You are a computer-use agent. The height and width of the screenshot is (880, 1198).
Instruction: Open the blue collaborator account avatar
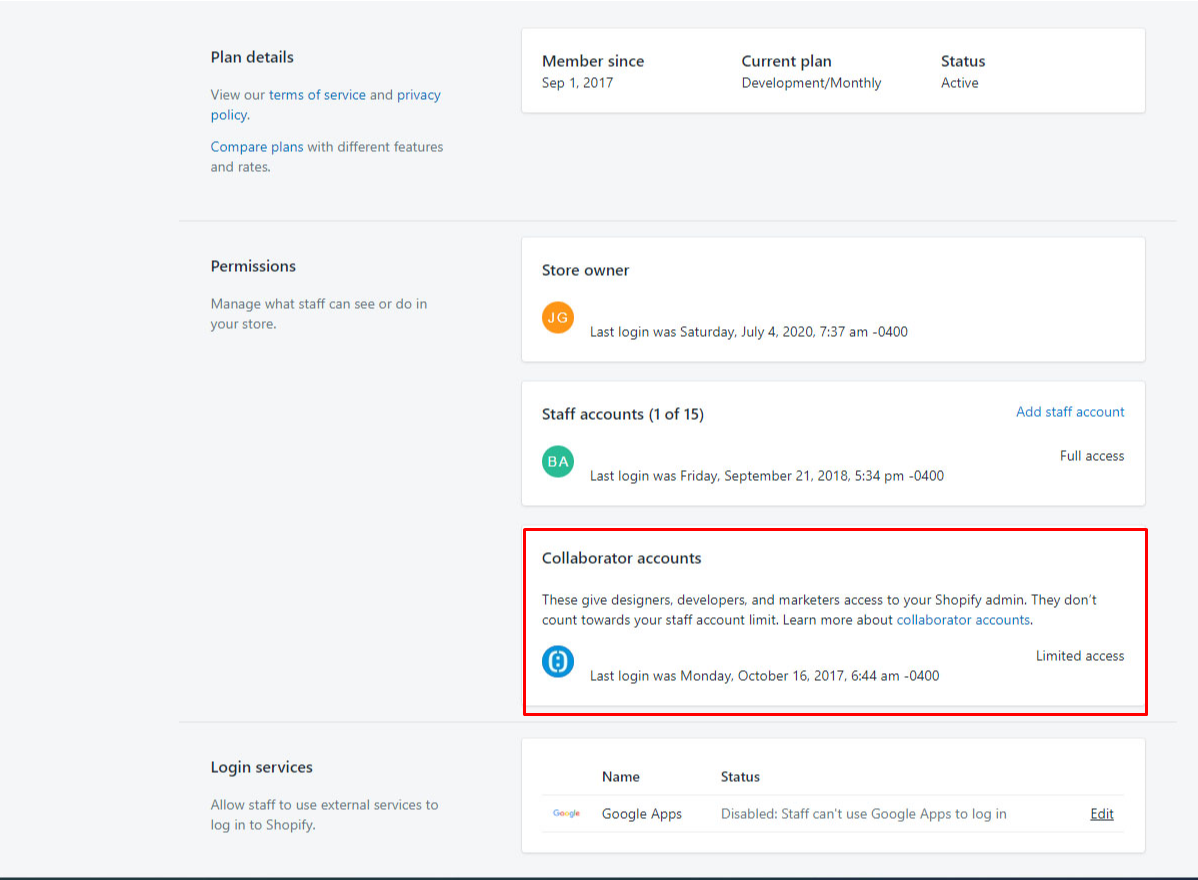tap(558, 662)
